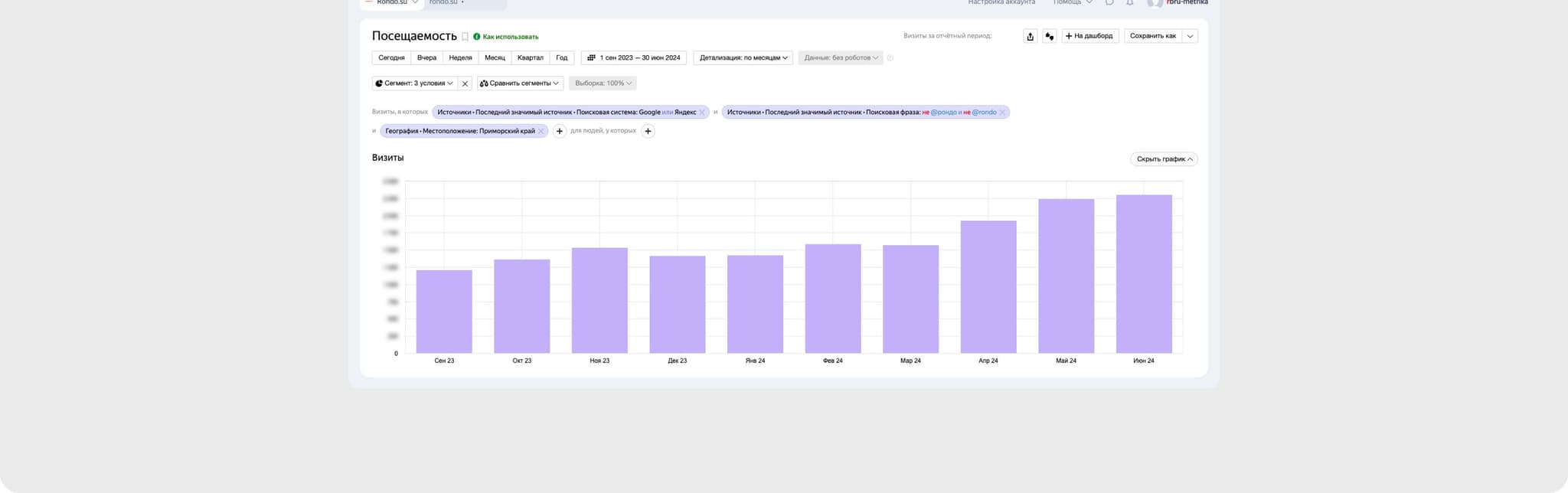Open the arrow next to Сохранить как

[x=1190, y=36]
